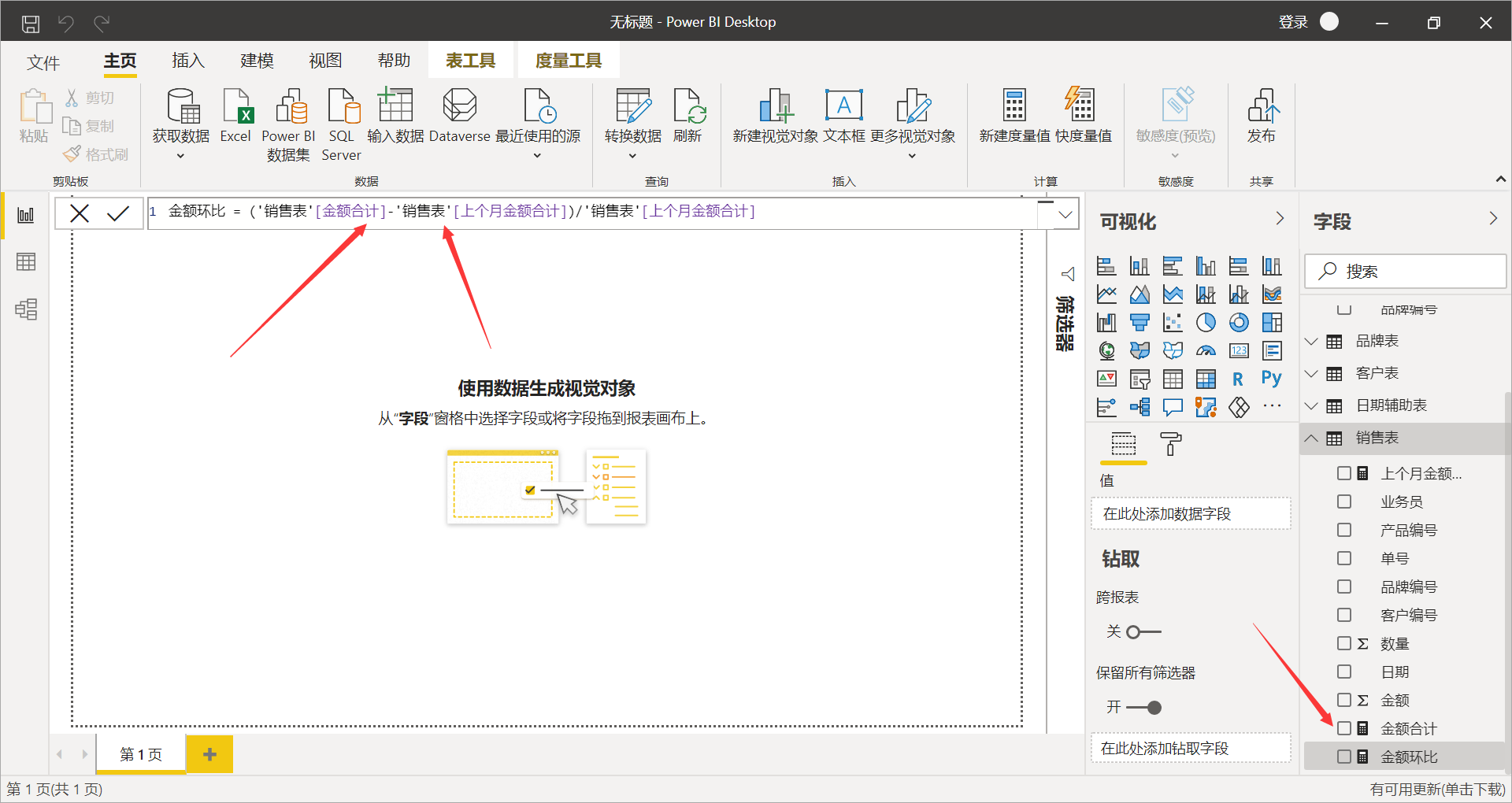Image resolution: width=1512 pixels, height=803 pixels.
Task: Collapse the 字段 pane
Action: tap(1493, 219)
